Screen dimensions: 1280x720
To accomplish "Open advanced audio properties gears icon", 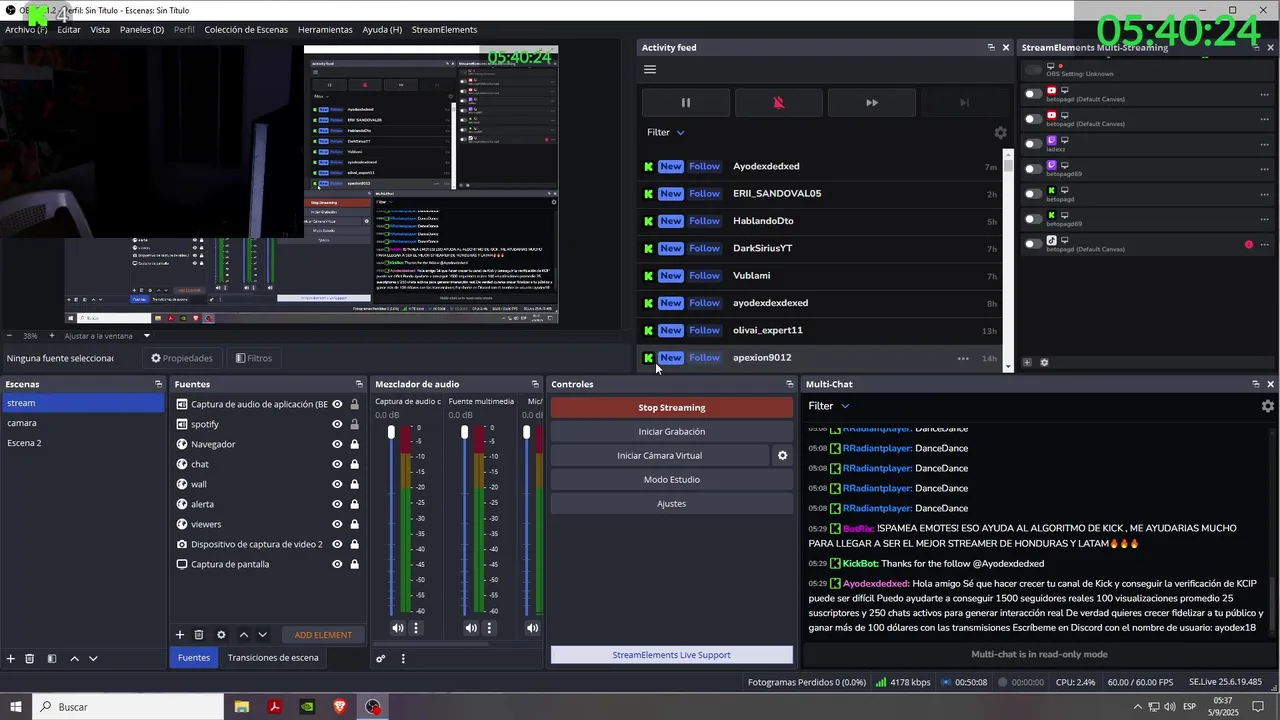I will click(x=381, y=658).
